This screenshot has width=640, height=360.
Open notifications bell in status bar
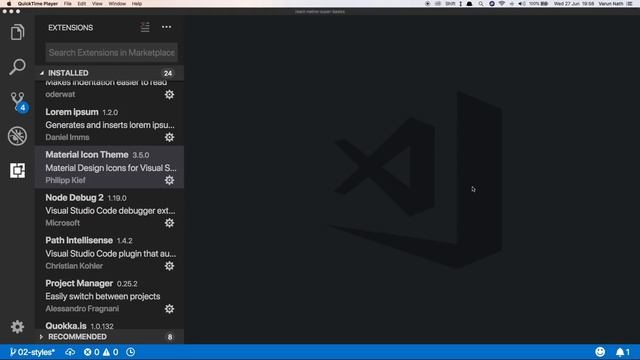pos(622,352)
